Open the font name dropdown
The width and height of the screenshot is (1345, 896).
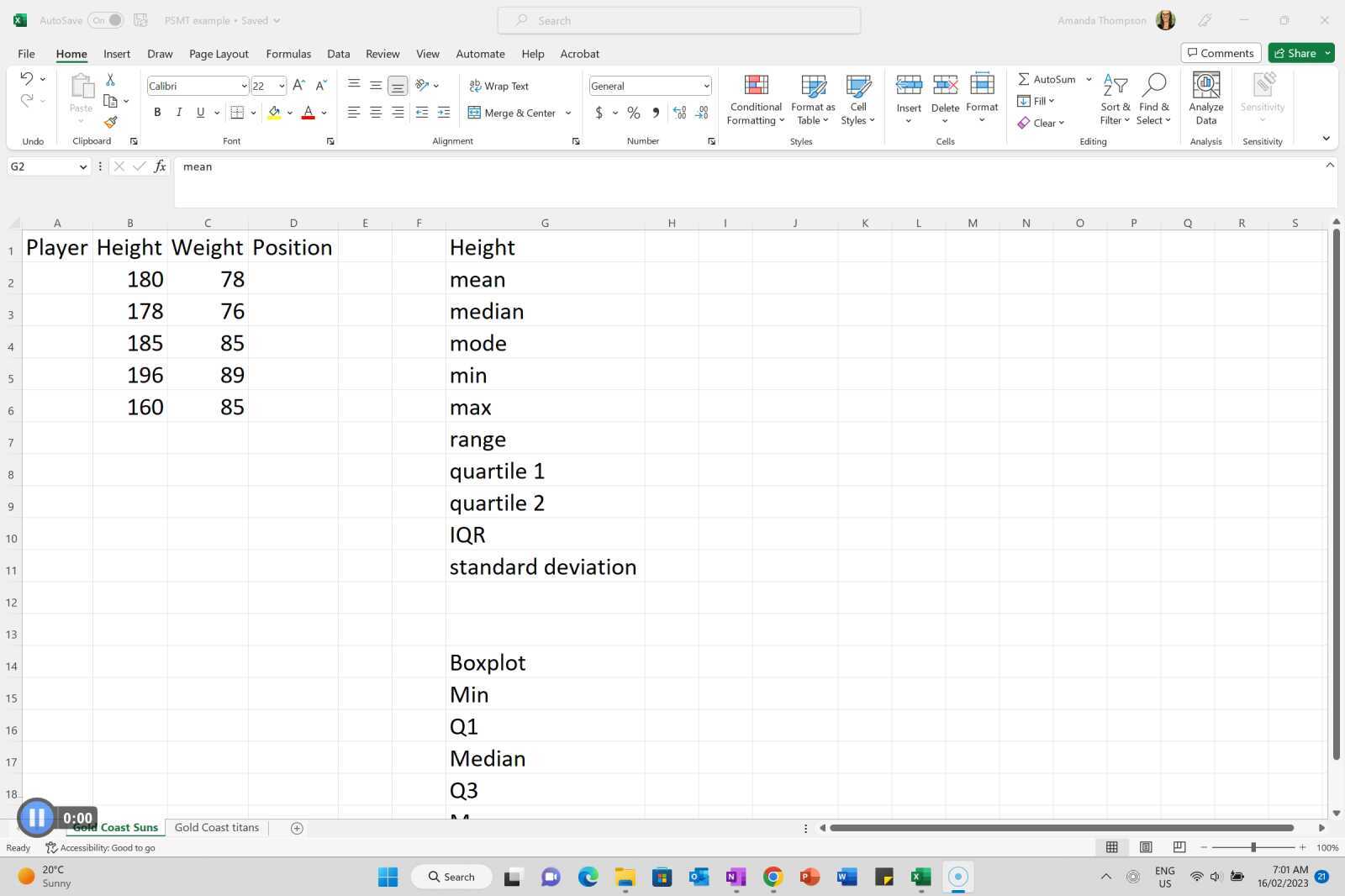(x=243, y=86)
